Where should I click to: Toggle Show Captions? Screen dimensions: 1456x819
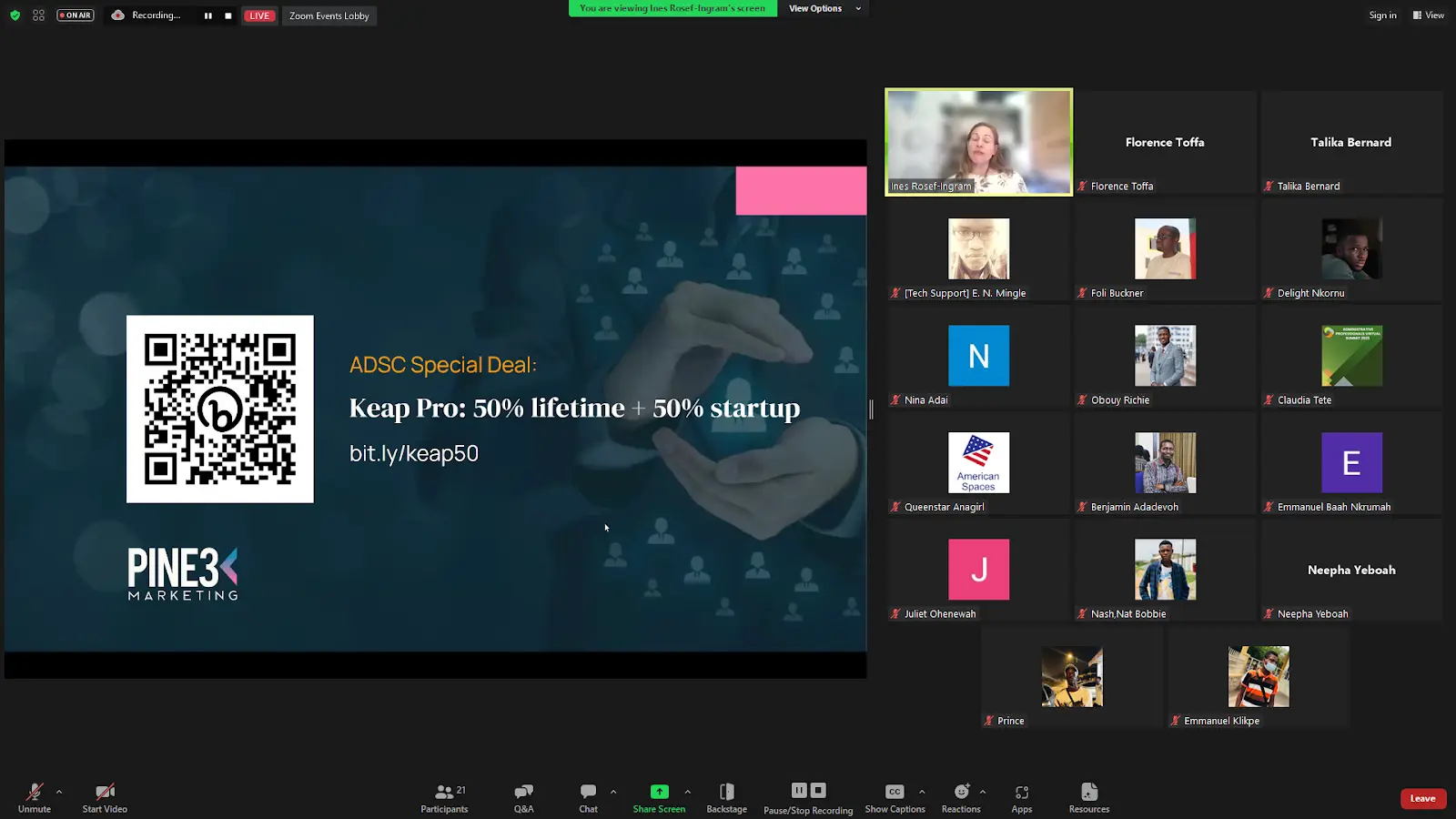[x=895, y=798]
